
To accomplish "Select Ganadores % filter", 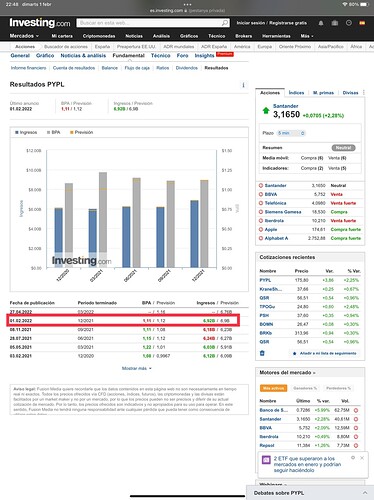I will point(305,388).
